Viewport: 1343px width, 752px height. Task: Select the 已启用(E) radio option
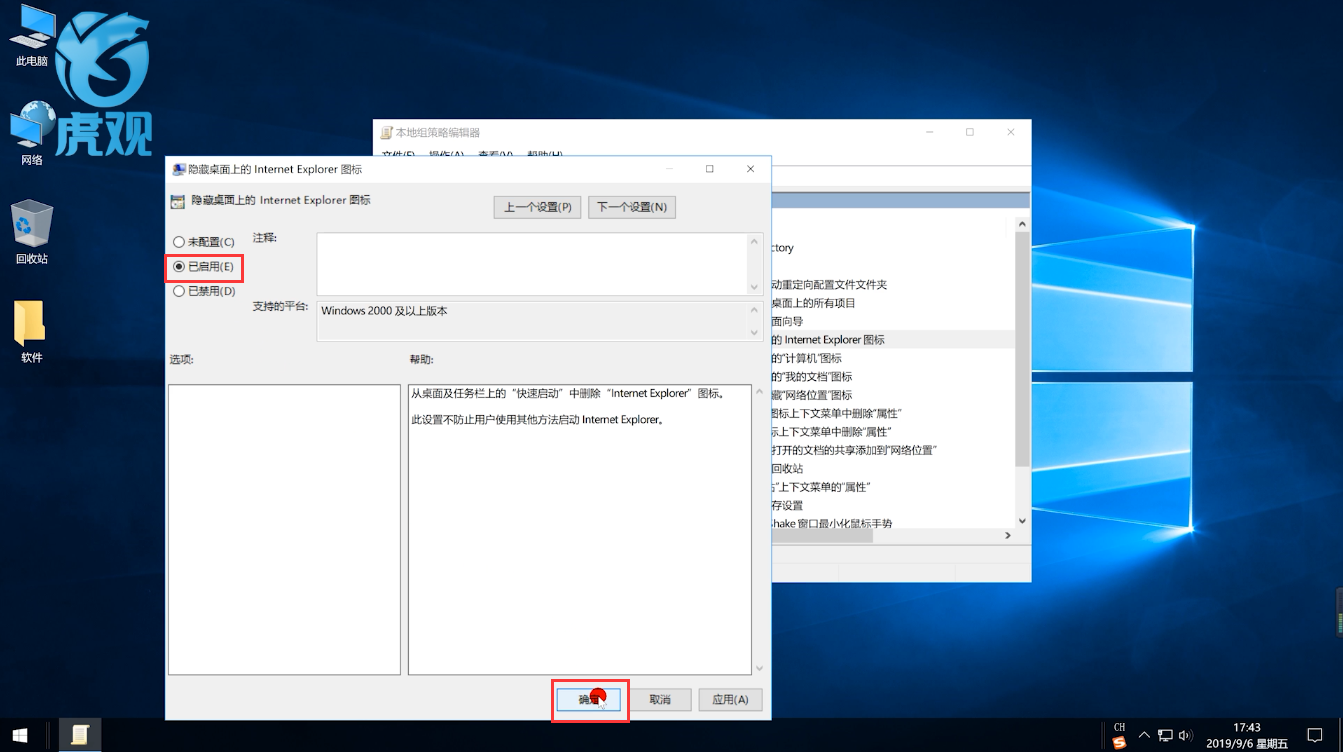204,267
